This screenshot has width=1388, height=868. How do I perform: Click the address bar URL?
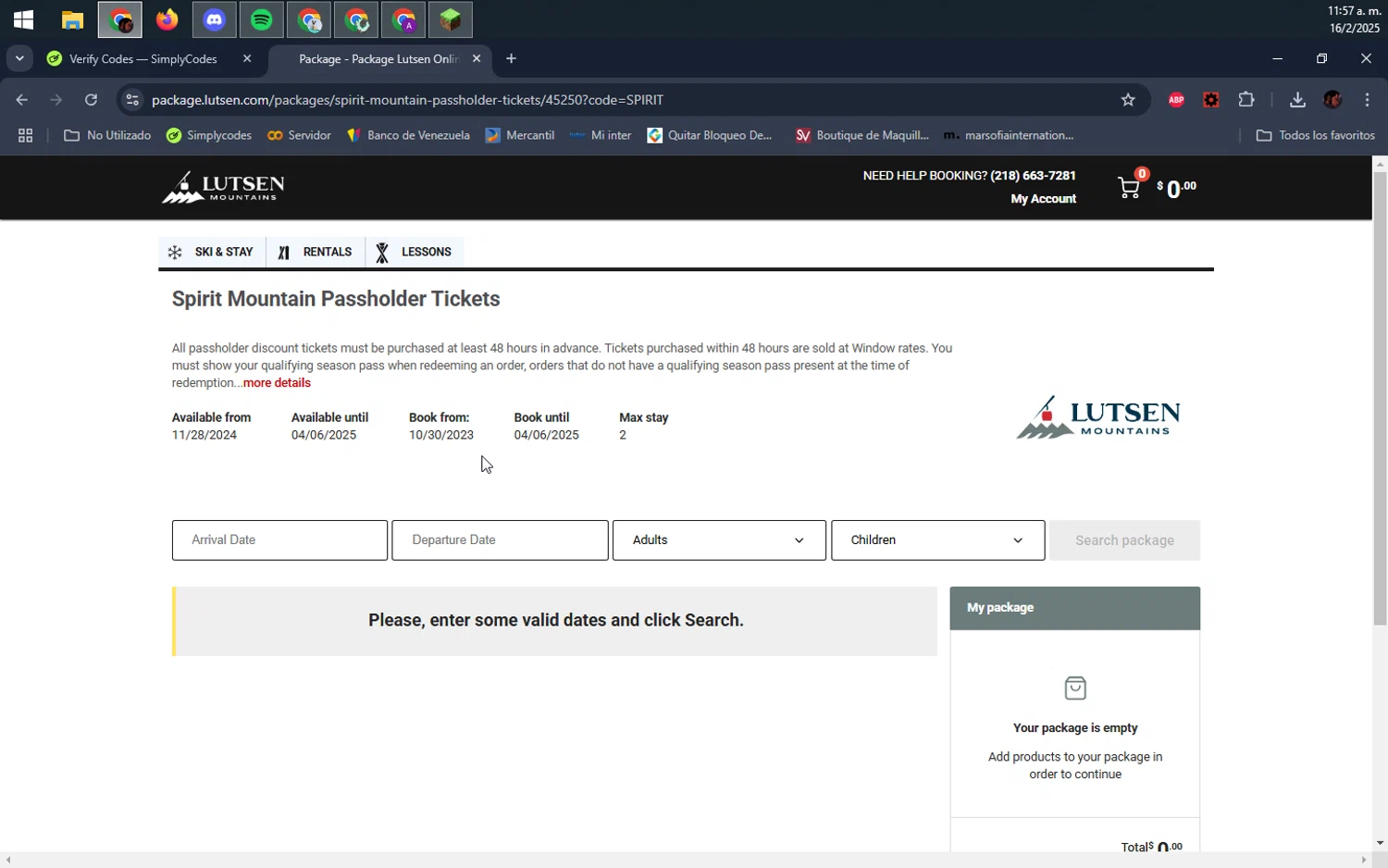tap(407, 100)
